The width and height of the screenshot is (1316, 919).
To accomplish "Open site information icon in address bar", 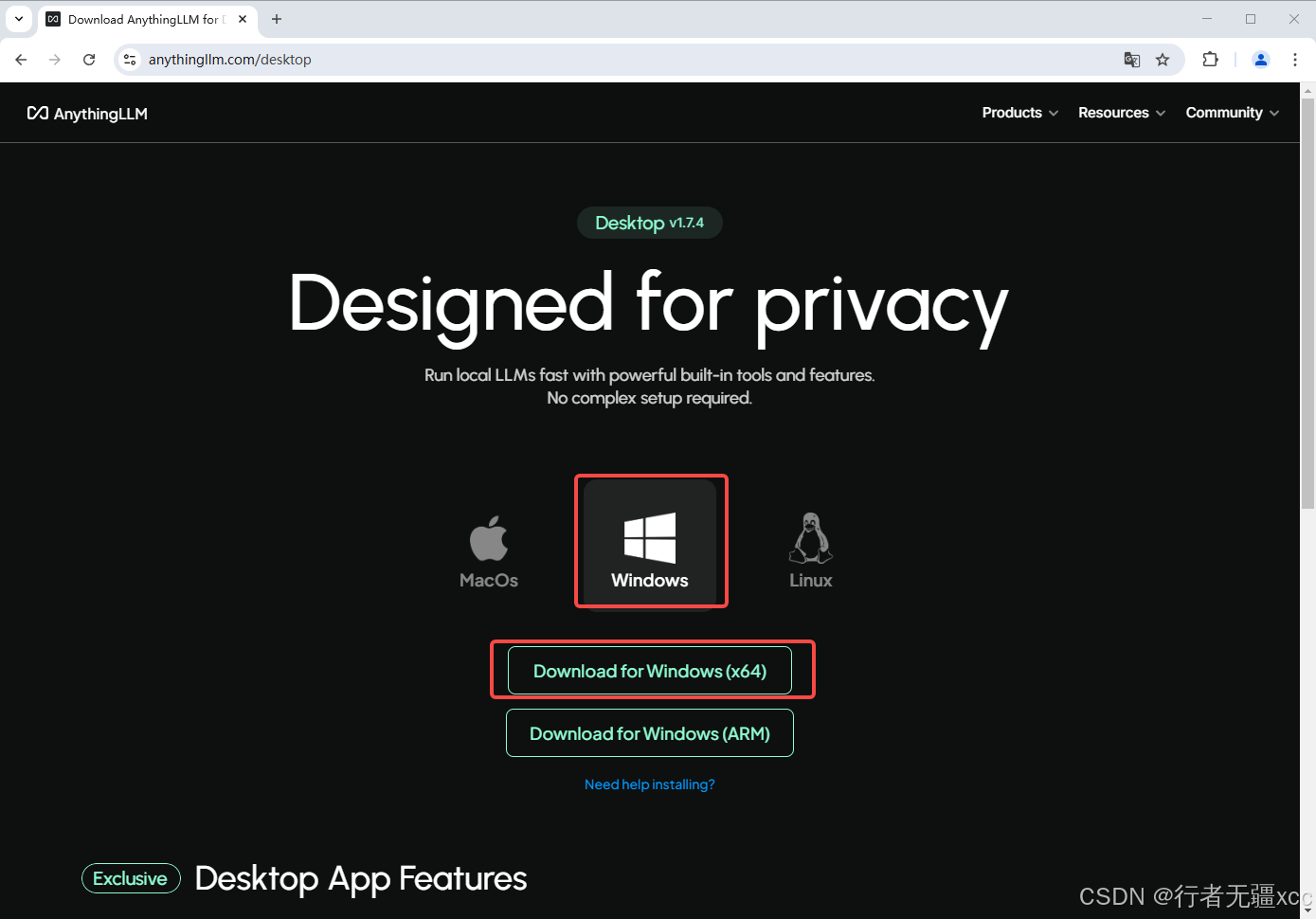I will [131, 60].
